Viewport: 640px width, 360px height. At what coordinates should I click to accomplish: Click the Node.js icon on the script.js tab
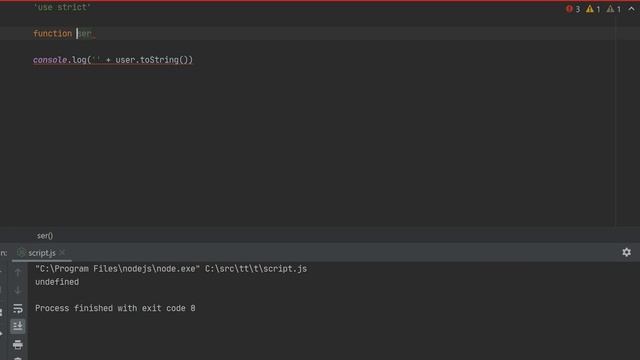pyautogui.click(x=21, y=253)
